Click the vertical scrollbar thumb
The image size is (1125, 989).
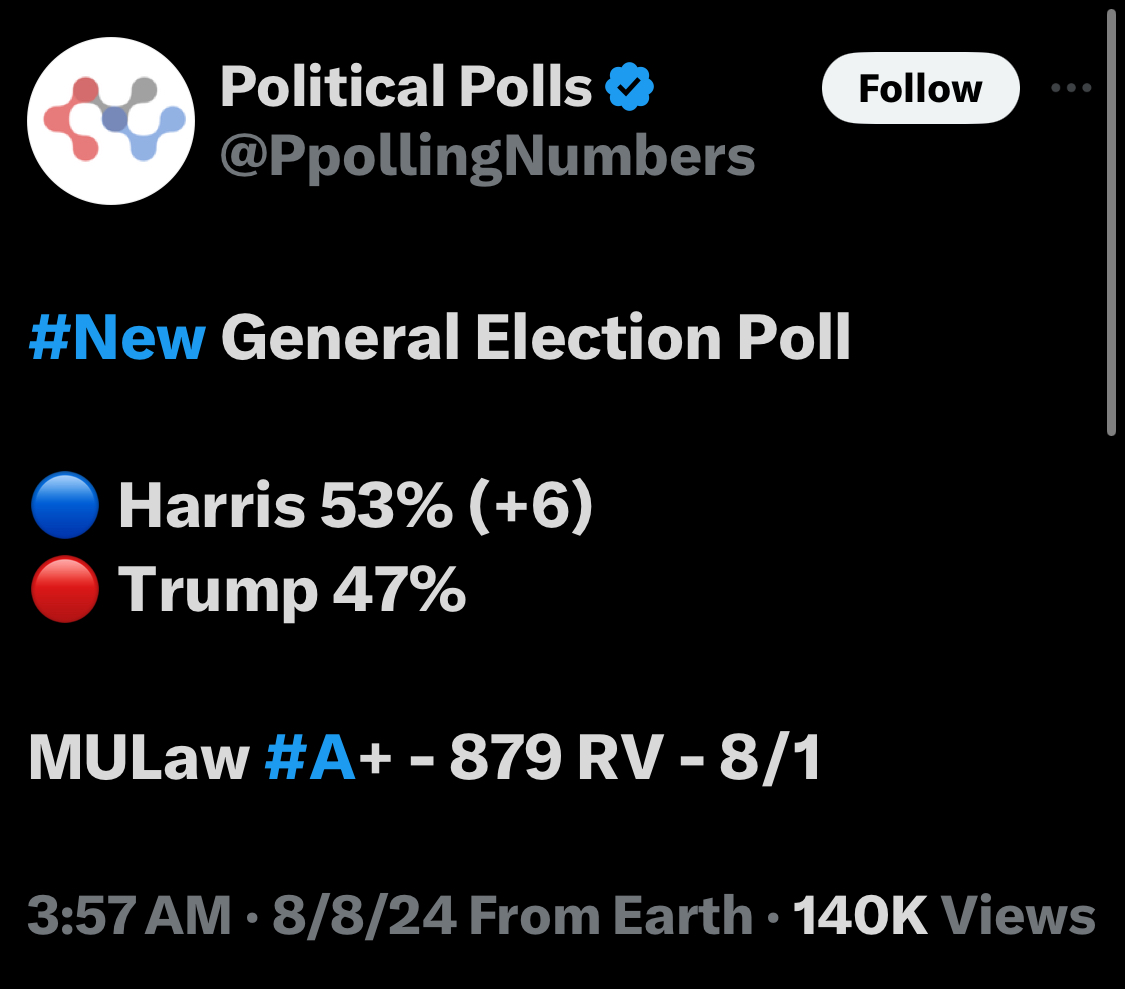tap(1111, 222)
